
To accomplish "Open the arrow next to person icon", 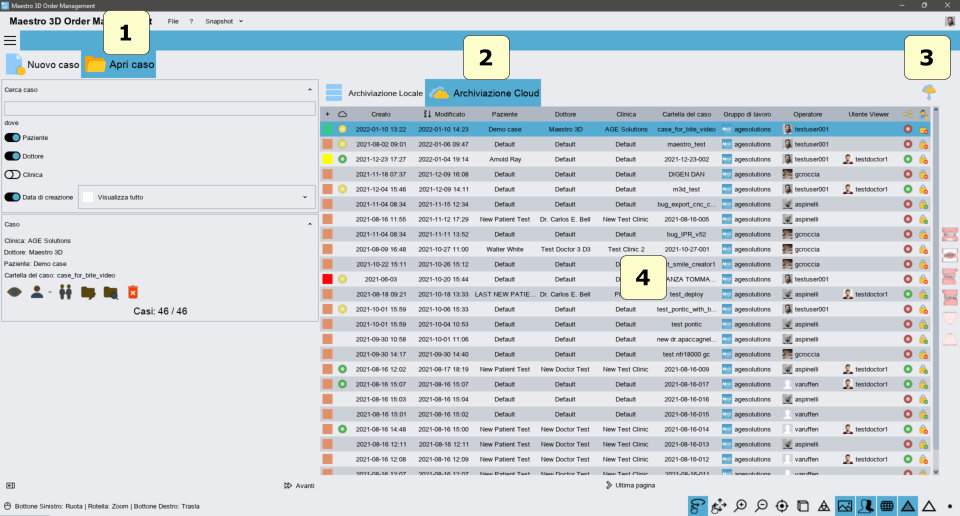I will (50, 293).
